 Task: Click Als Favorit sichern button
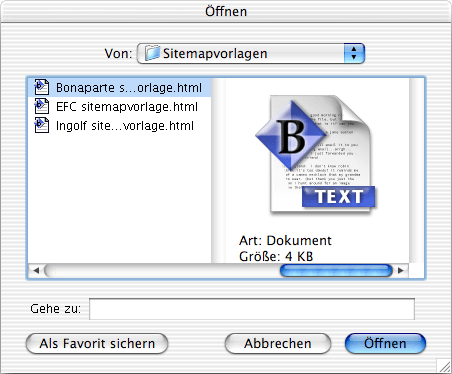(97, 343)
